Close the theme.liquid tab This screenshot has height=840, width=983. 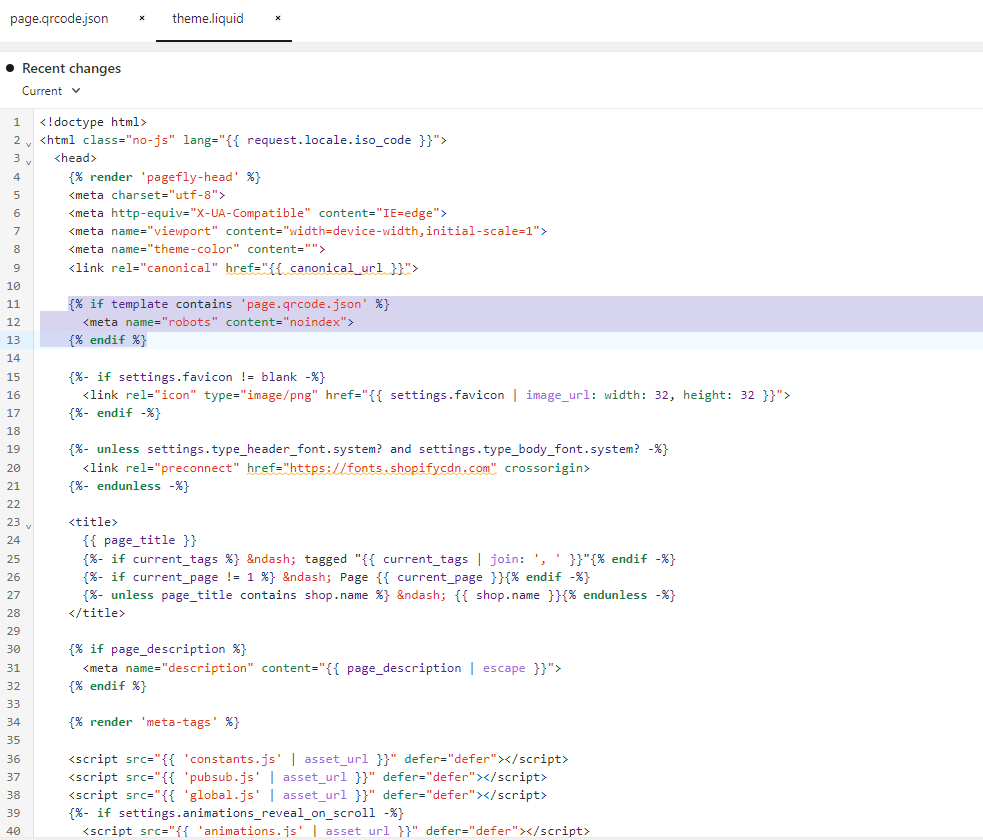(278, 19)
